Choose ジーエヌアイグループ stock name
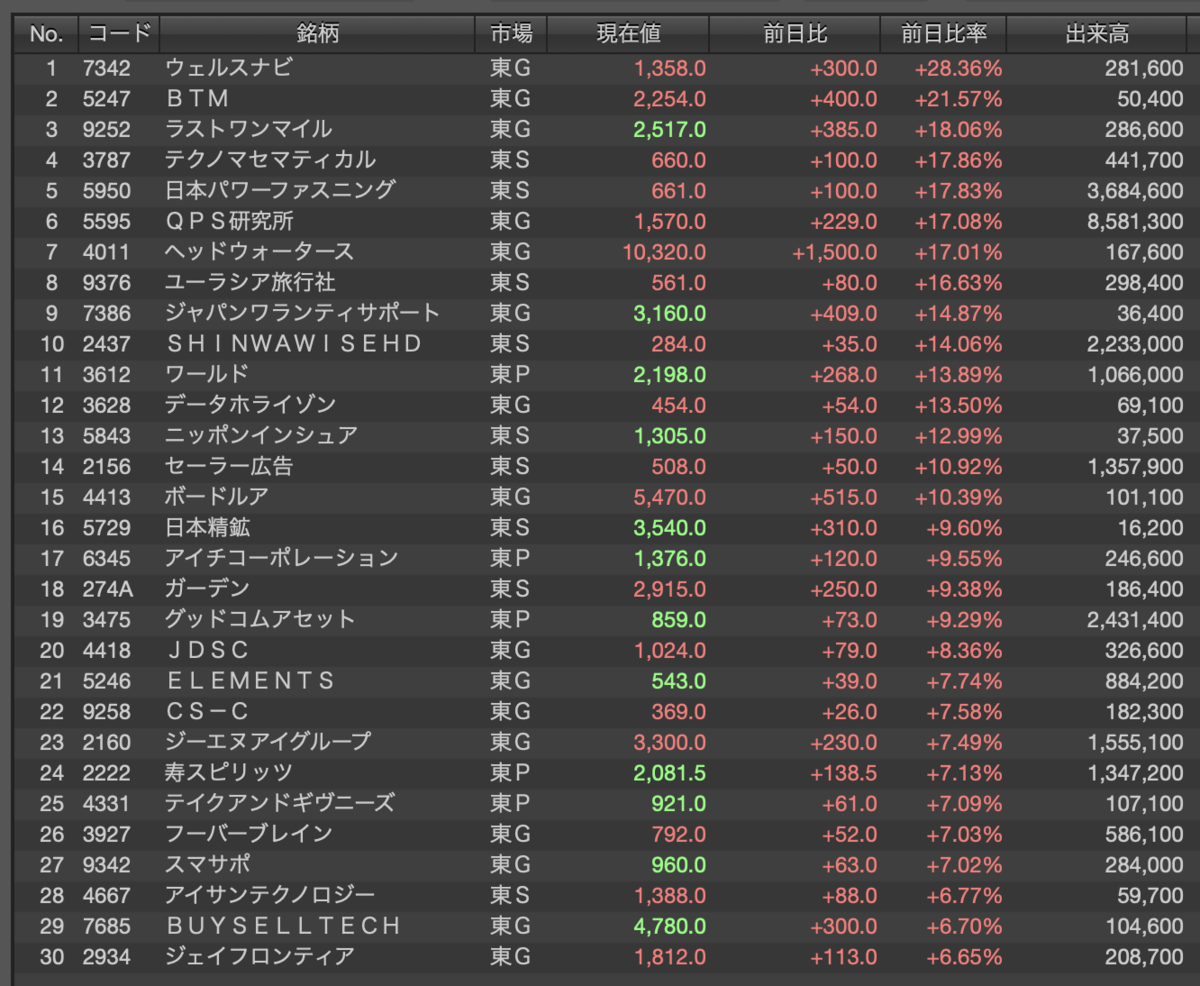 point(268,742)
